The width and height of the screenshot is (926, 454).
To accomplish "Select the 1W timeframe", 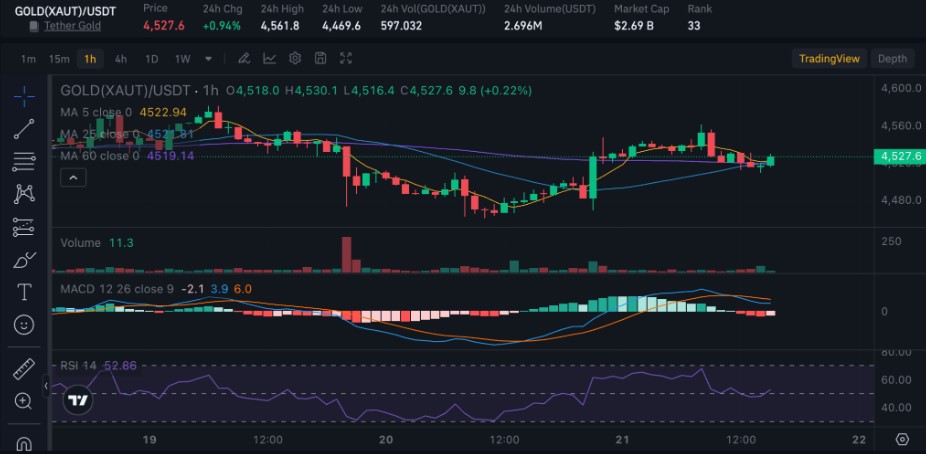I will point(182,59).
